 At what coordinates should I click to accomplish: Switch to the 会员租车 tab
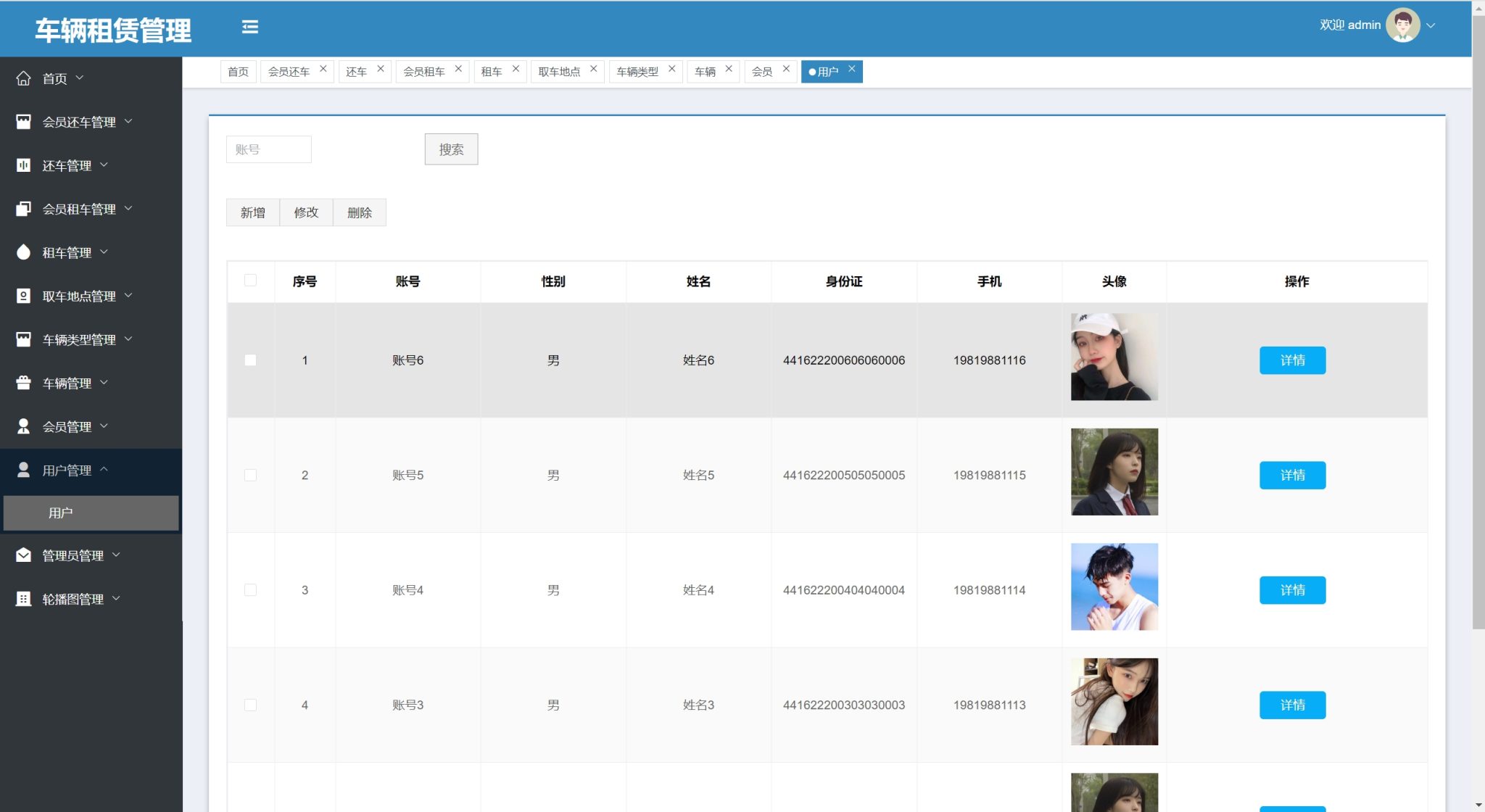[425, 71]
